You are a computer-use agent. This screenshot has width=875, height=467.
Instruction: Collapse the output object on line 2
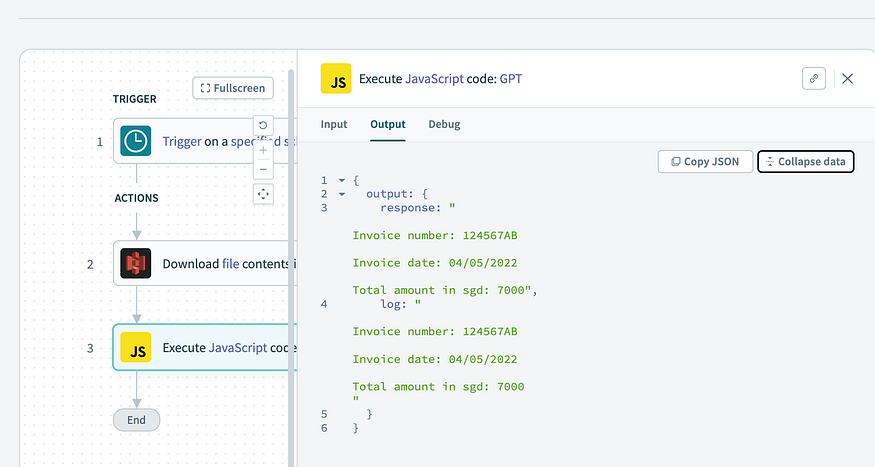pyautogui.click(x=342, y=194)
